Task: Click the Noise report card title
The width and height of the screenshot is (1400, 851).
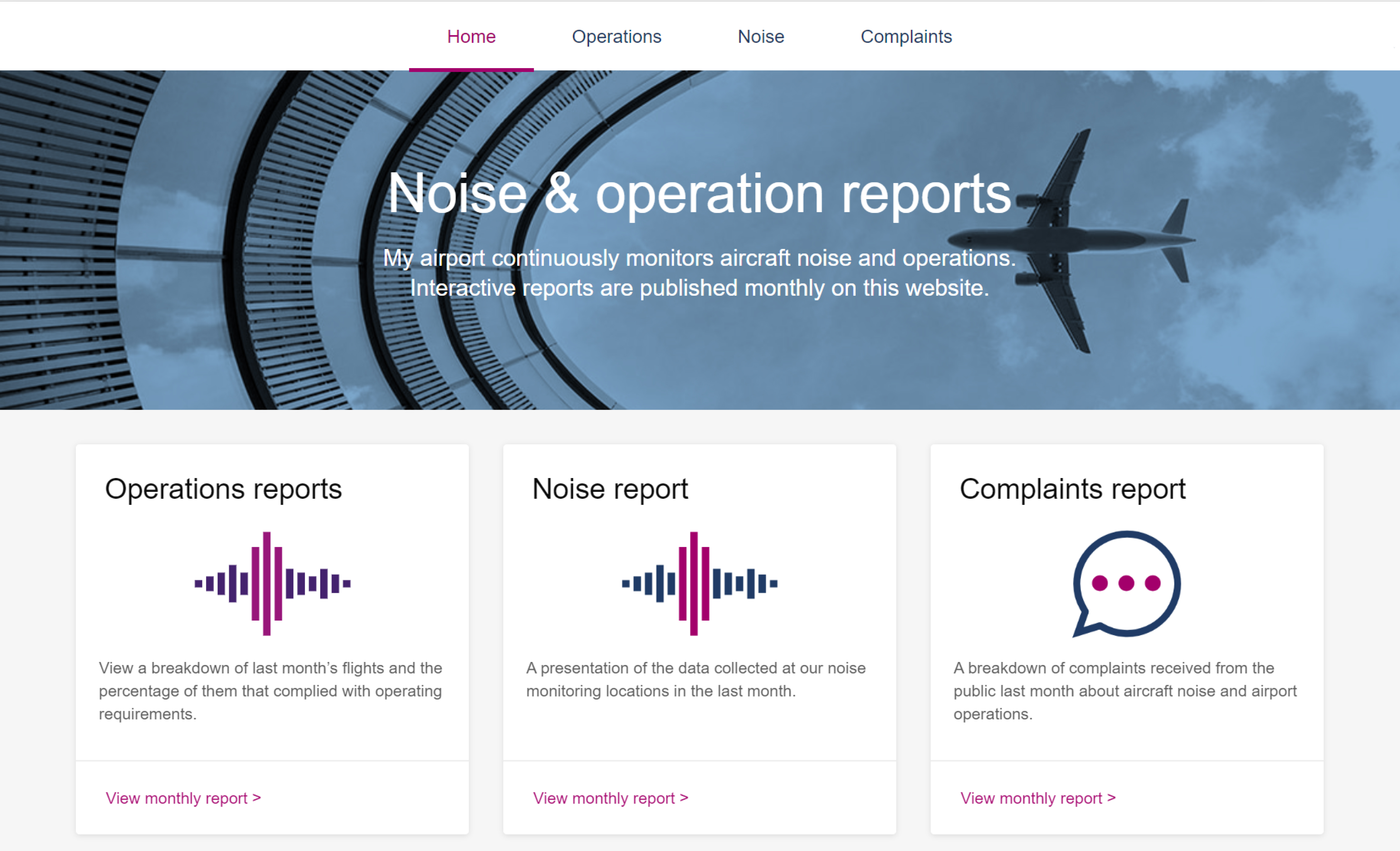Action: (x=610, y=489)
